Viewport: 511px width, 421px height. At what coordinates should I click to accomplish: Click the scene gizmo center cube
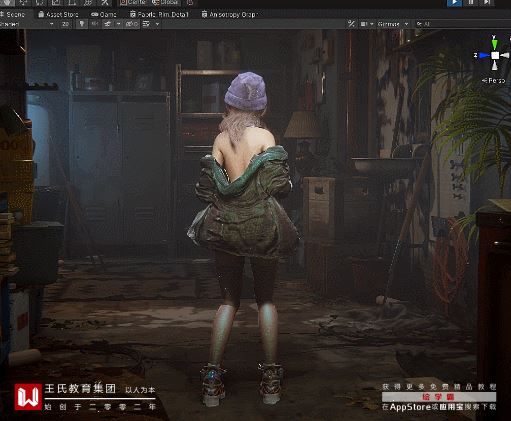pos(495,56)
